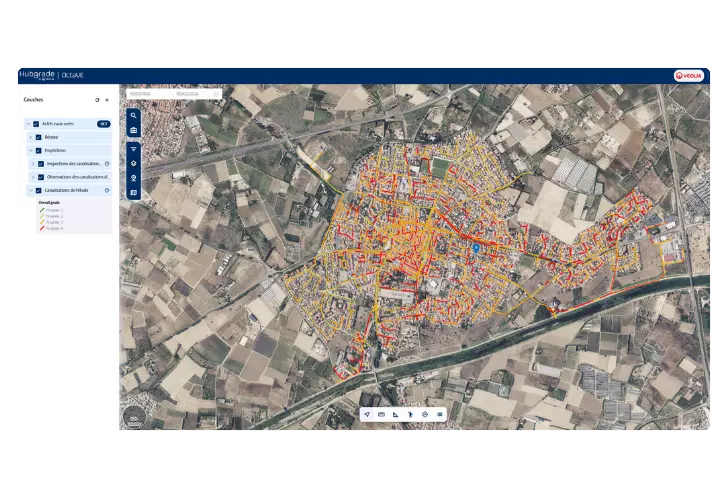728x498 pixels.
Task: Open the layers stack tool
Action: (x=134, y=163)
